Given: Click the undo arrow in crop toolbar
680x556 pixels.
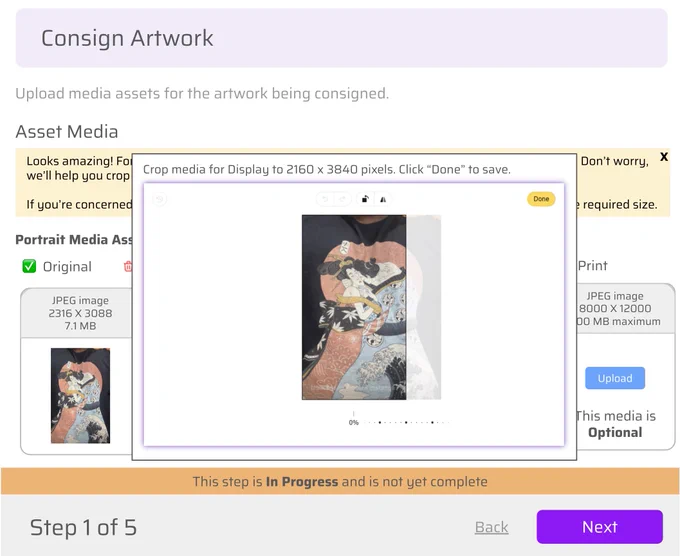Looking at the screenshot, I should (x=325, y=199).
